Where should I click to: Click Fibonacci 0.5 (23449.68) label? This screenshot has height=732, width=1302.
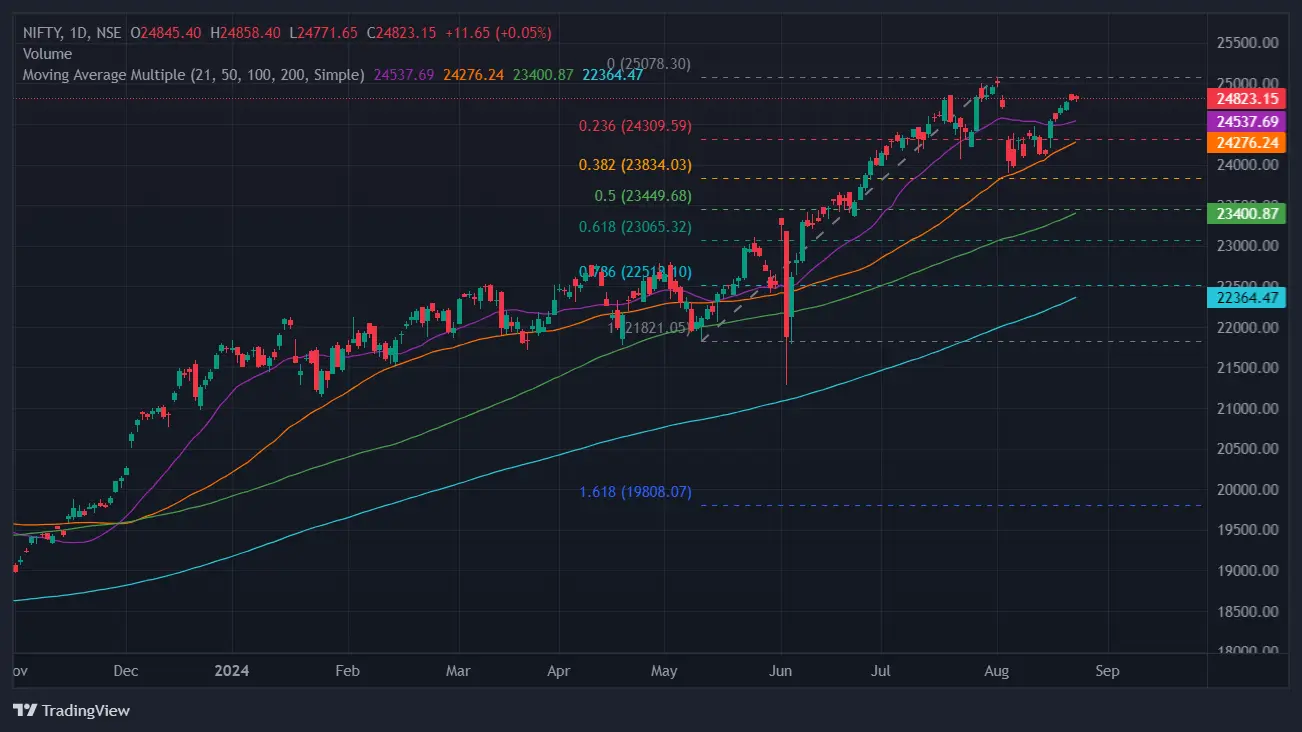point(643,196)
